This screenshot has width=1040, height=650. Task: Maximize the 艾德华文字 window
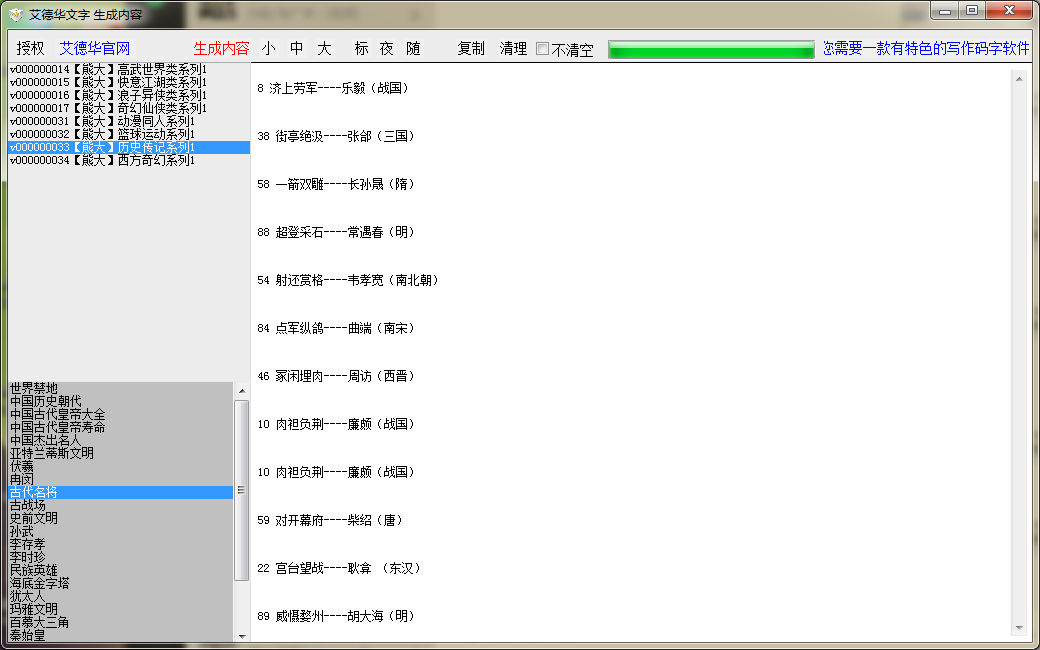coord(972,10)
